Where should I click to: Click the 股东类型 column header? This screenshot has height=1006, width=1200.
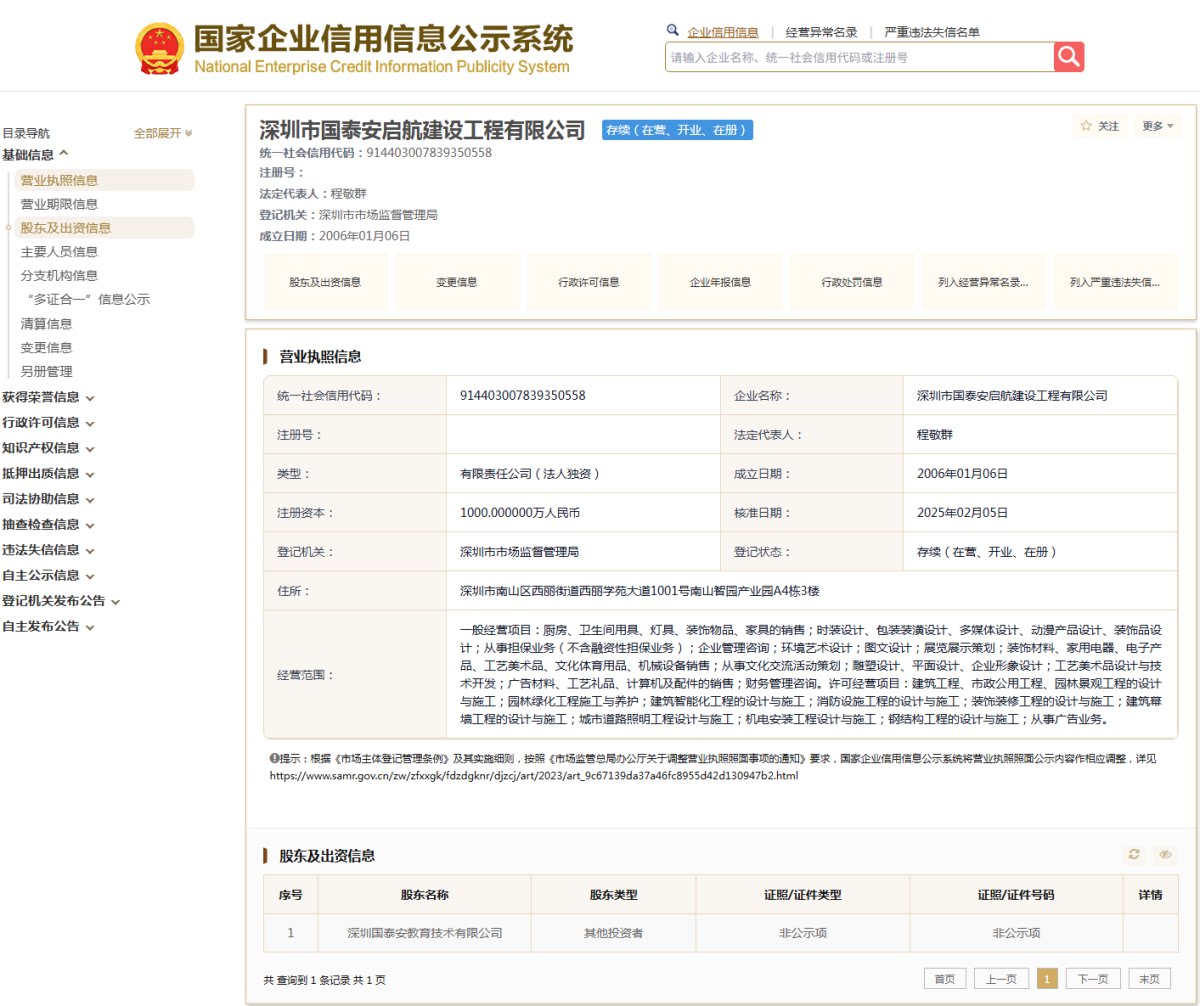[614, 895]
